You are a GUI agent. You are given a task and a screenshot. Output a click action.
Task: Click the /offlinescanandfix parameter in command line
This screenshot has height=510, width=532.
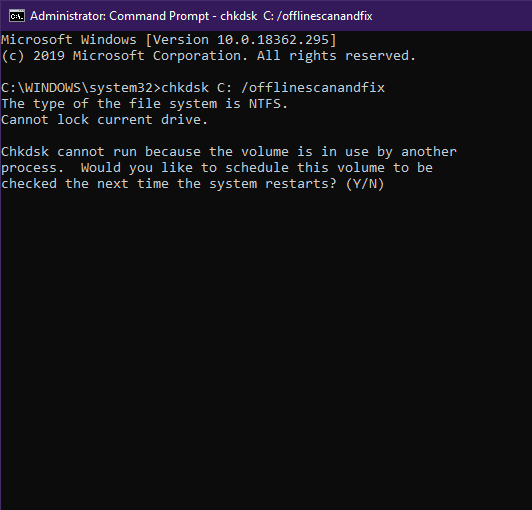(x=313, y=88)
